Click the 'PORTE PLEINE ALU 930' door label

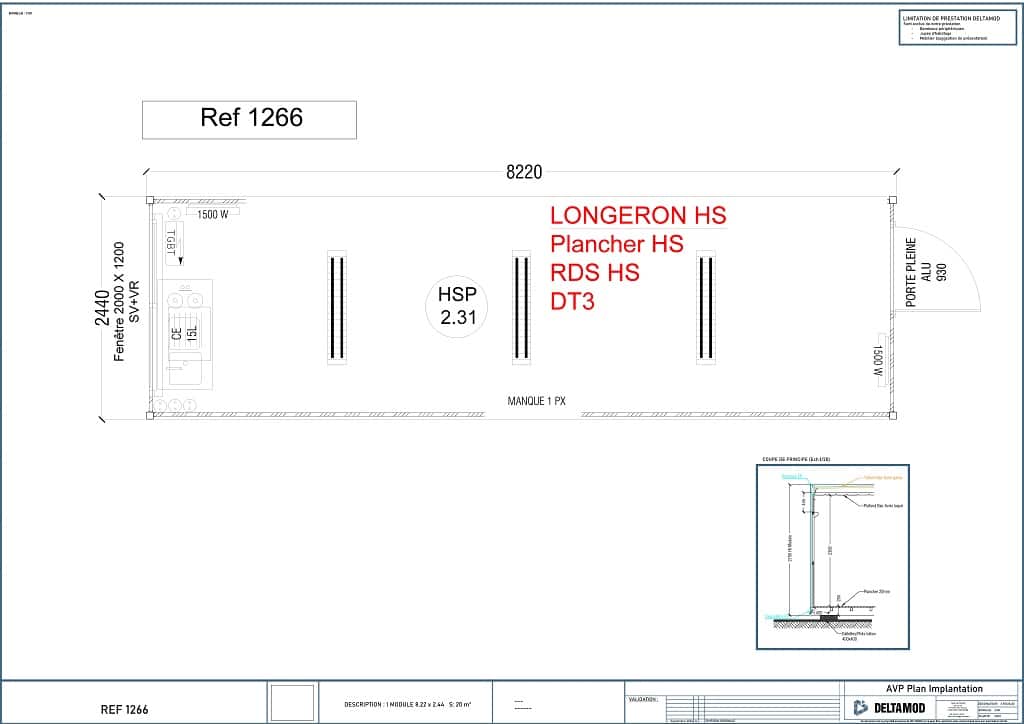(x=926, y=272)
